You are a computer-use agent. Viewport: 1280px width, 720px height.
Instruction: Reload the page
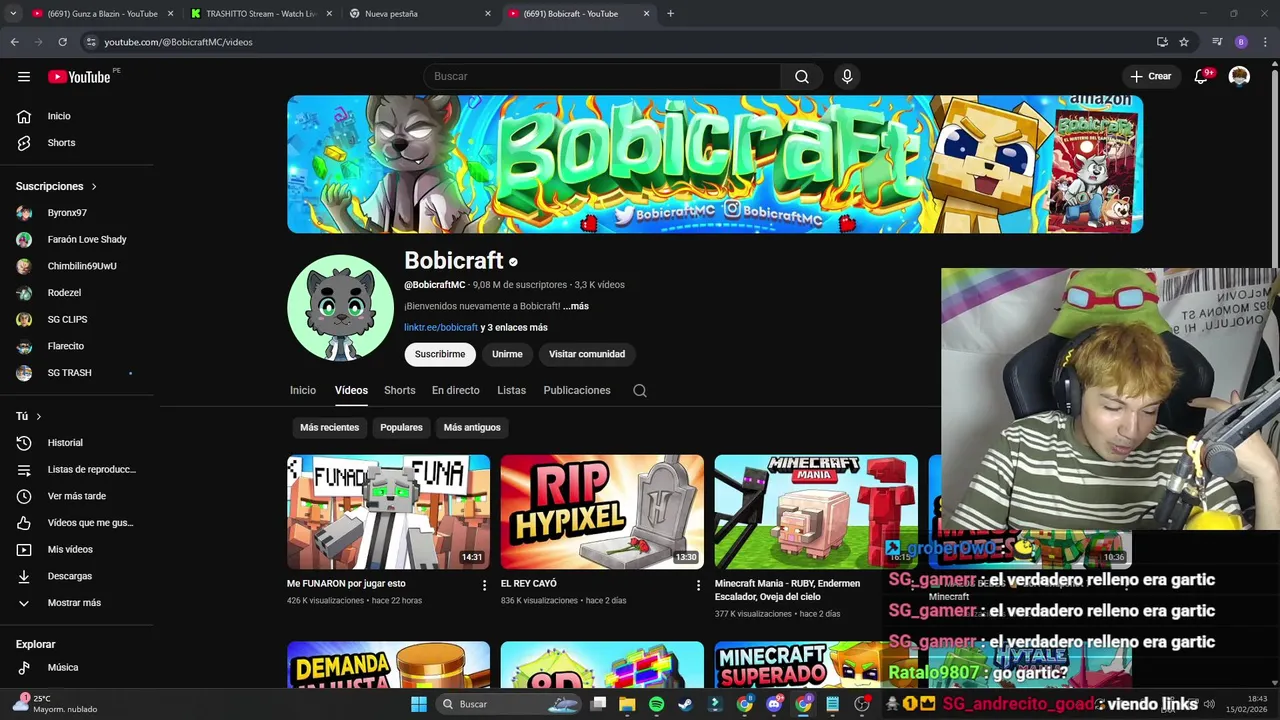[62, 42]
